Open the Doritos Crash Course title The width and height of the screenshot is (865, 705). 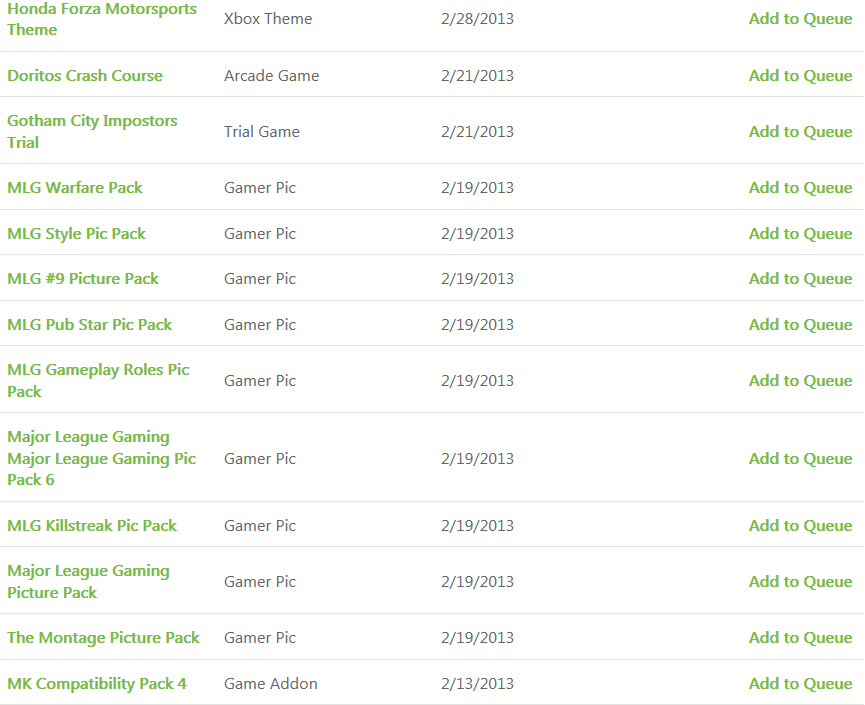pyautogui.click(x=85, y=76)
